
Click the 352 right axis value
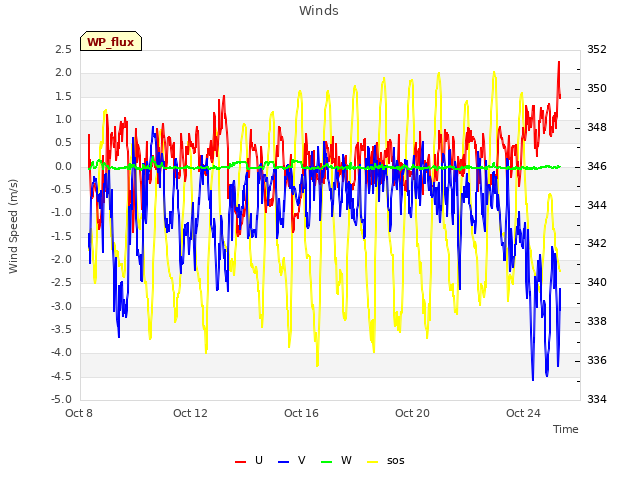(x=597, y=49)
